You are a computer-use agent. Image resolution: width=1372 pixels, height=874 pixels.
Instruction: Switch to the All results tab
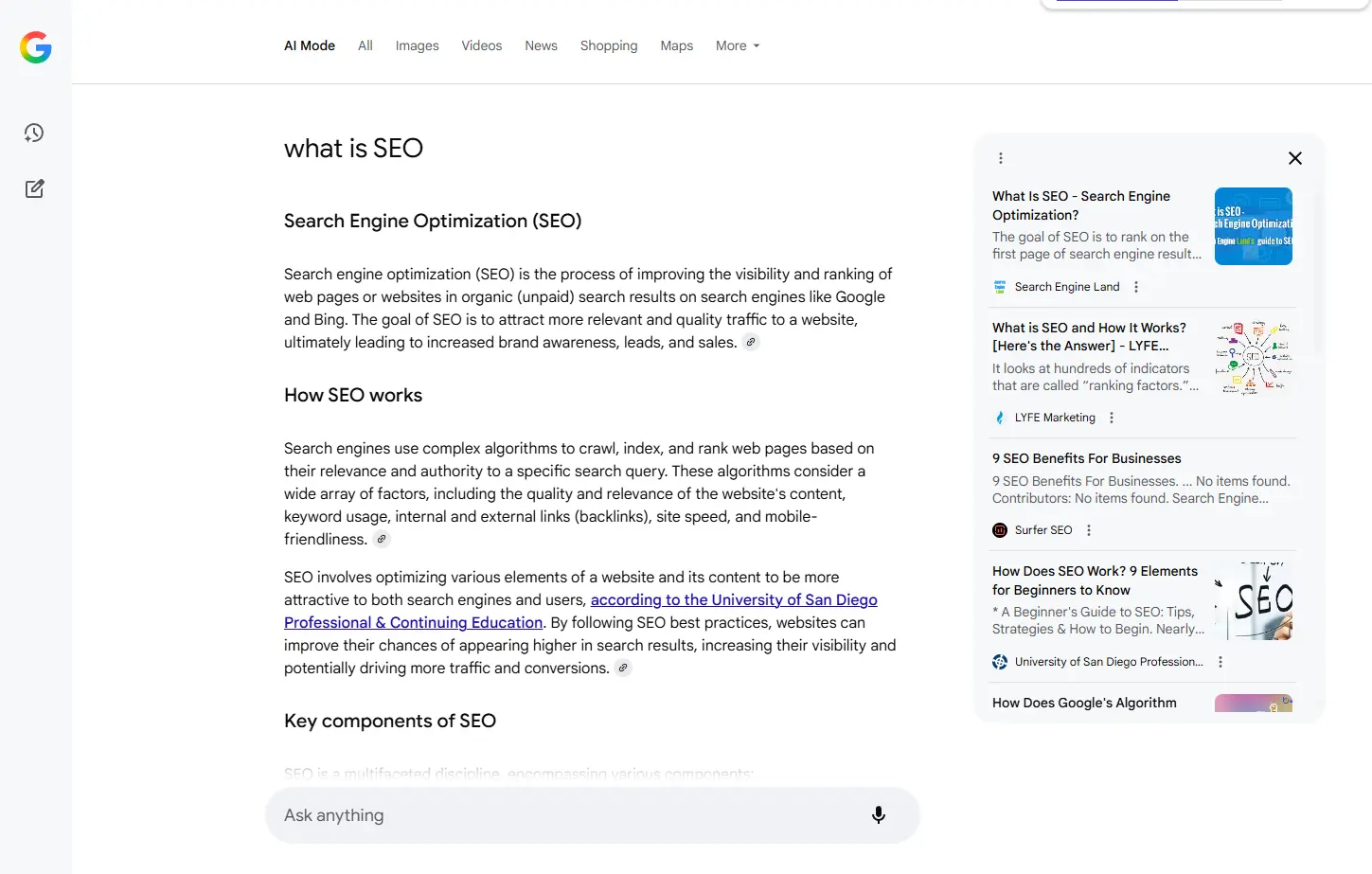(365, 45)
